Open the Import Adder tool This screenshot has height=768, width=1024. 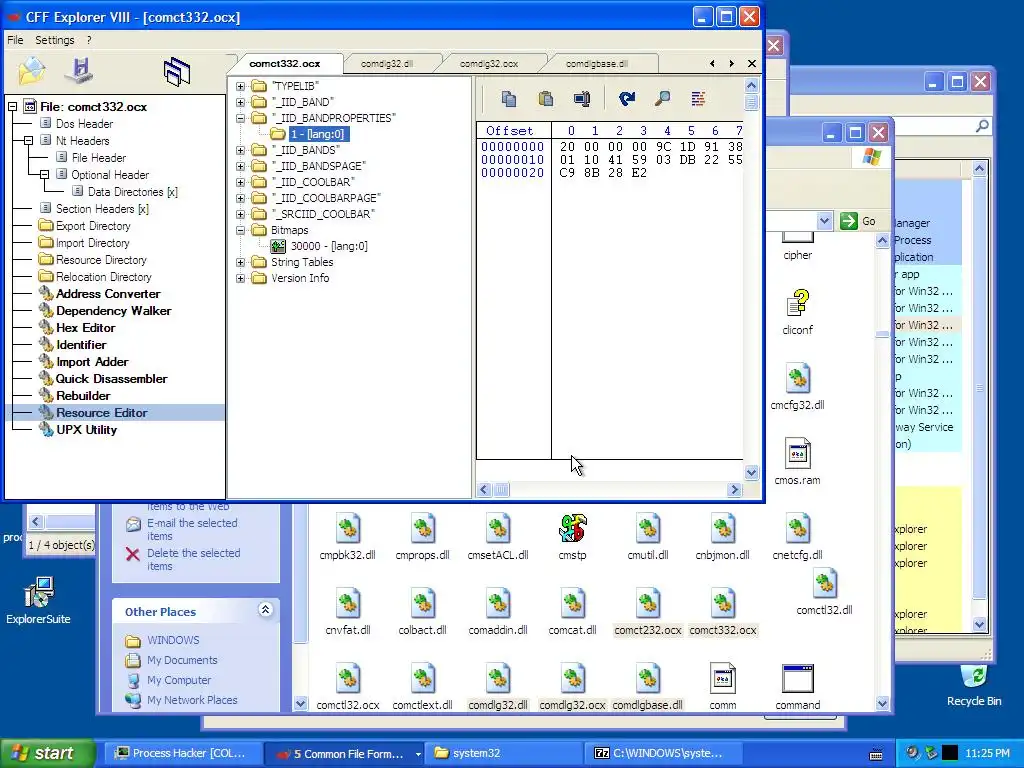[x=92, y=362]
